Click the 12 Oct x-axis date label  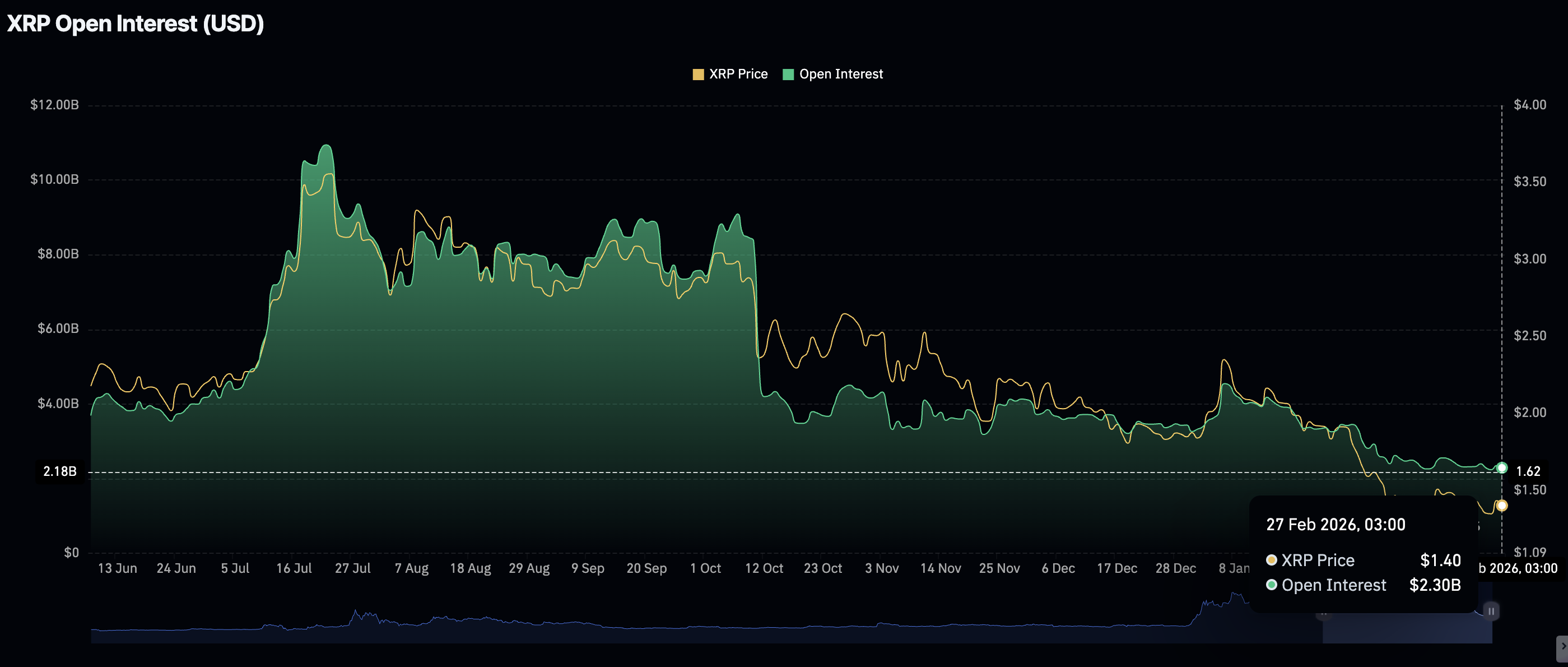pos(764,568)
